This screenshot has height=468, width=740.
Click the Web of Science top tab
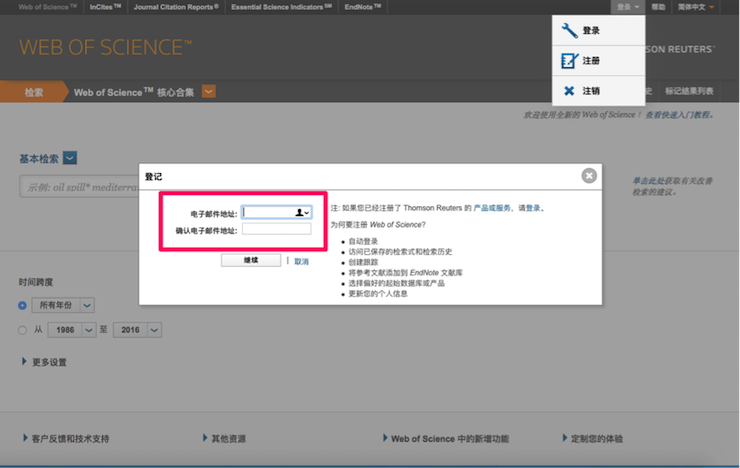click(x=47, y=7)
